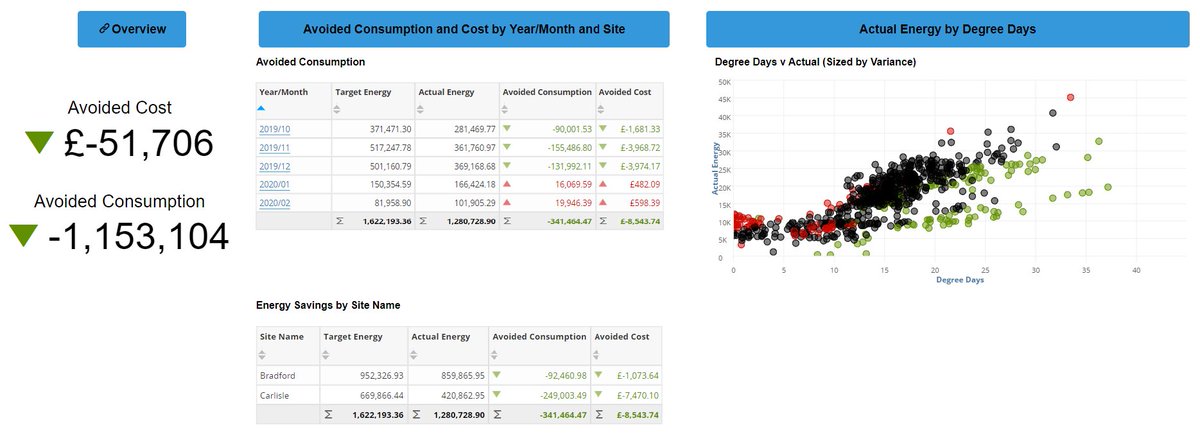Click green down arrow beside £-3,974.17
The image size is (1200, 441).
[602, 165]
